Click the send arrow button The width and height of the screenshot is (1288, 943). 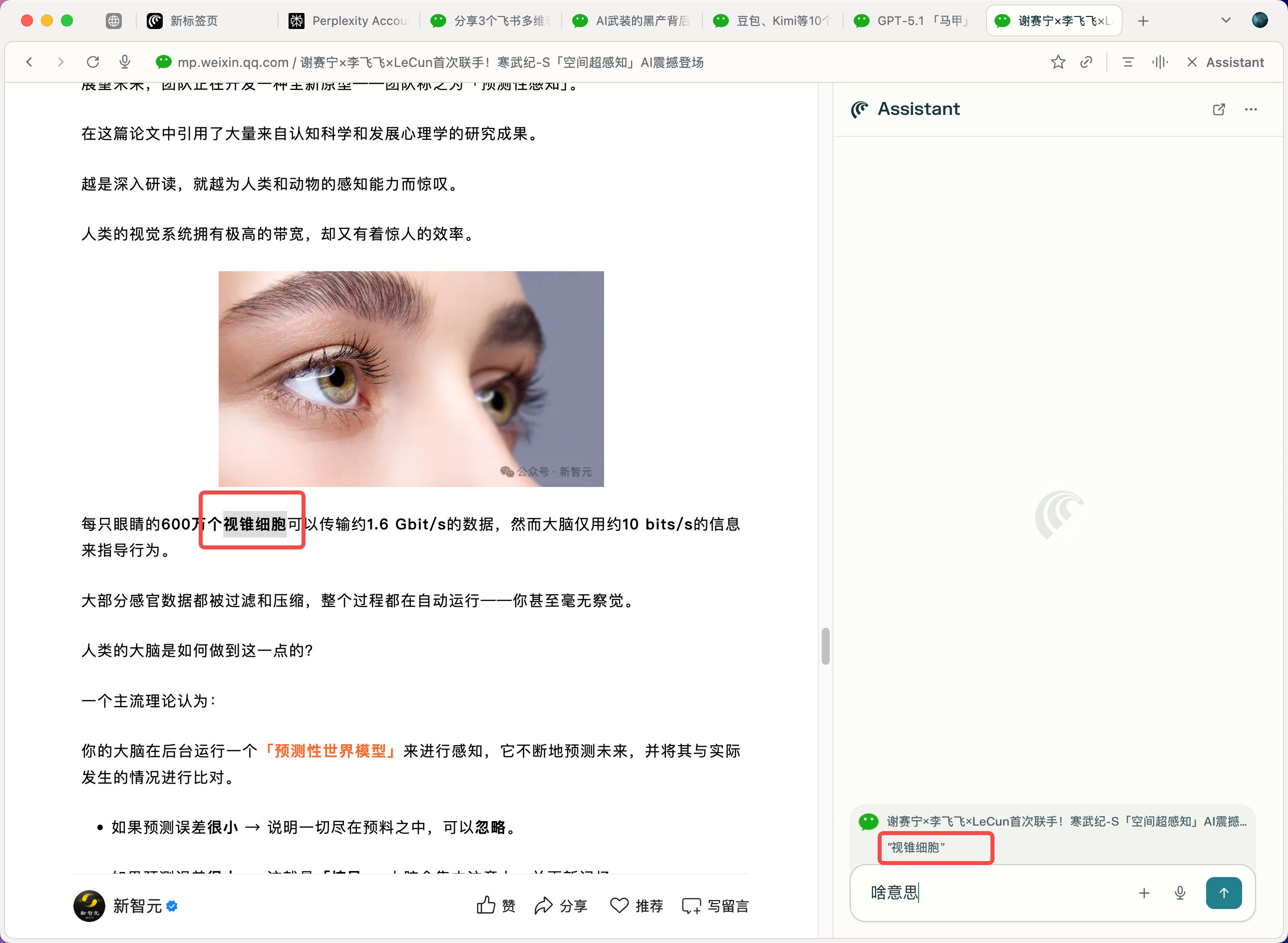coord(1224,893)
